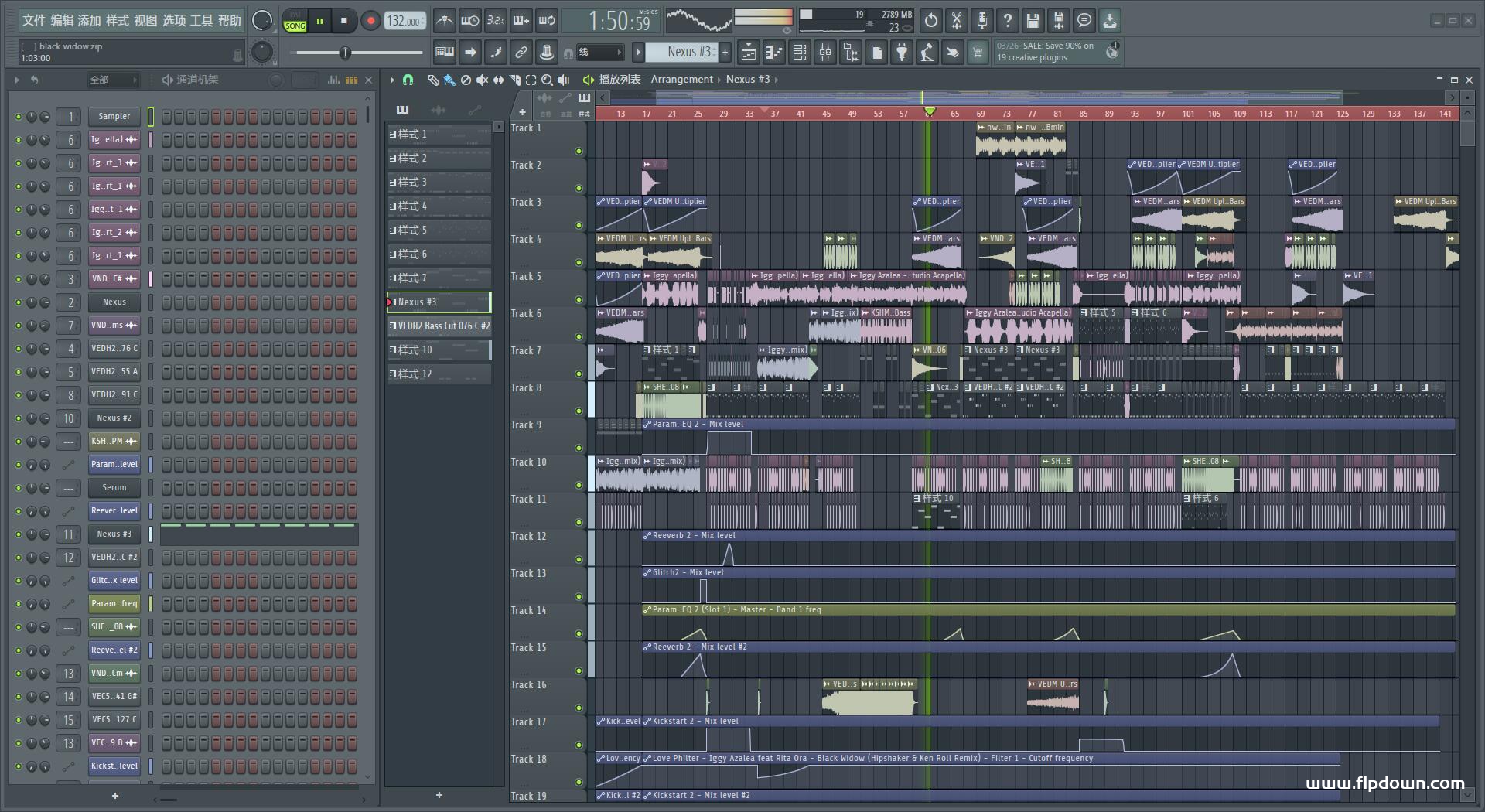1485x812 pixels.
Task: Toggle overdub recording mode icon
Action: click(521, 21)
